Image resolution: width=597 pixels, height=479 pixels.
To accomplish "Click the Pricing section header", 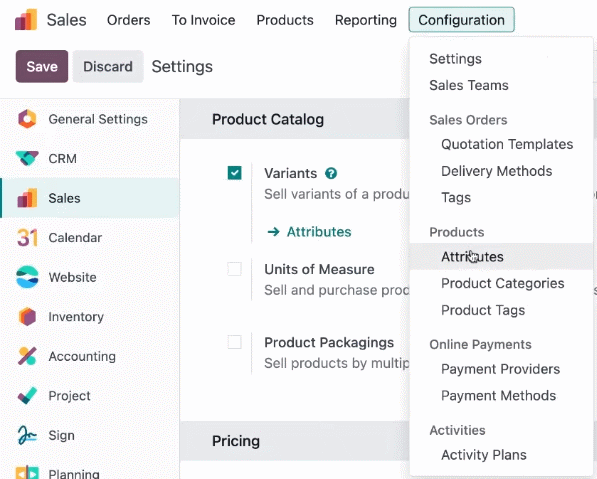I will 236,441.
